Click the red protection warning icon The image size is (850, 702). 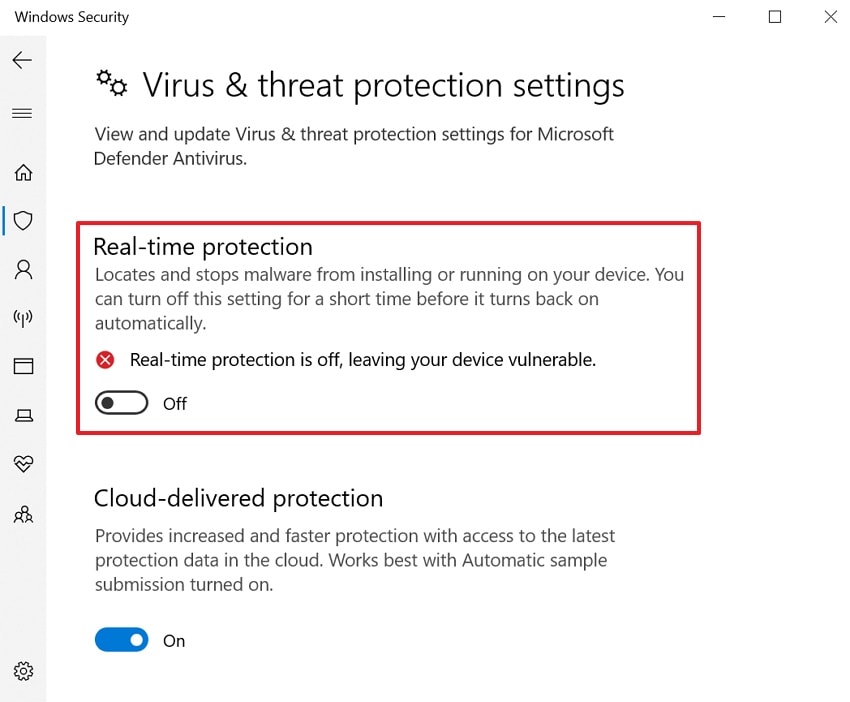click(x=104, y=360)
